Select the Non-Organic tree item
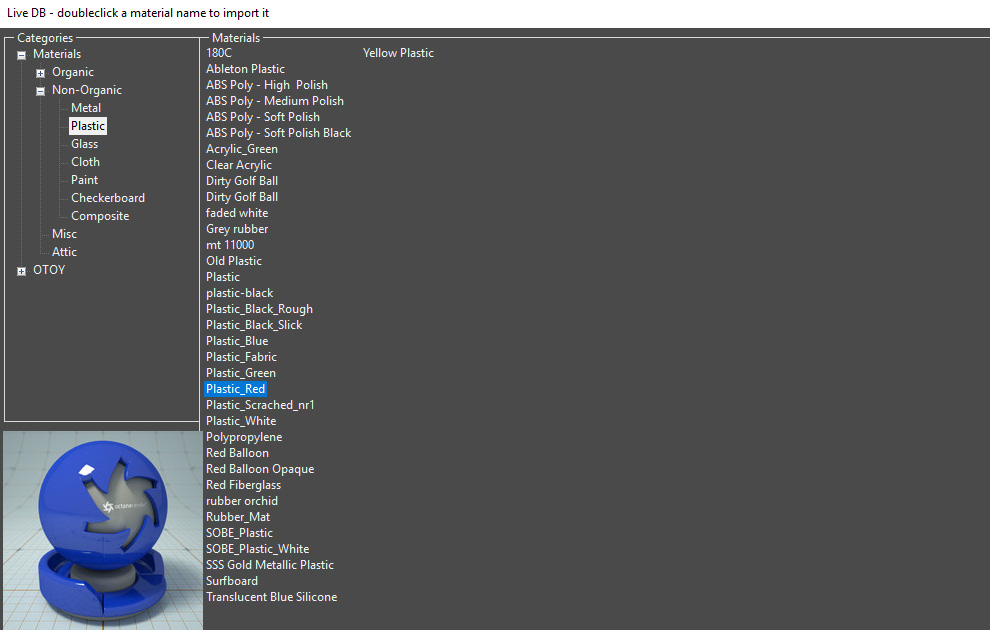This screenshot has width=990, height=630. pyautogui.click(x=87, y=90)
